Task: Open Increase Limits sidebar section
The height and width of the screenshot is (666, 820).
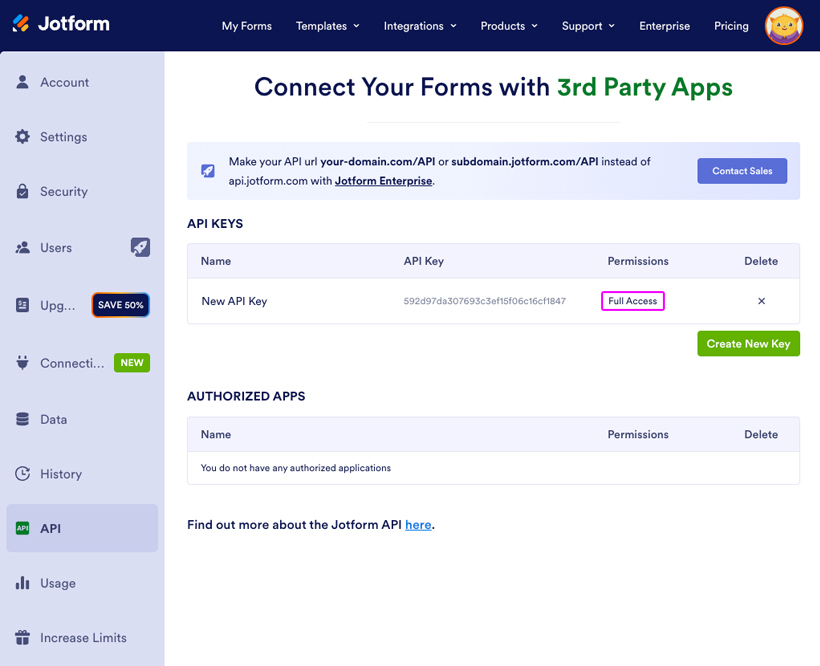Action: tap(82, 637)
